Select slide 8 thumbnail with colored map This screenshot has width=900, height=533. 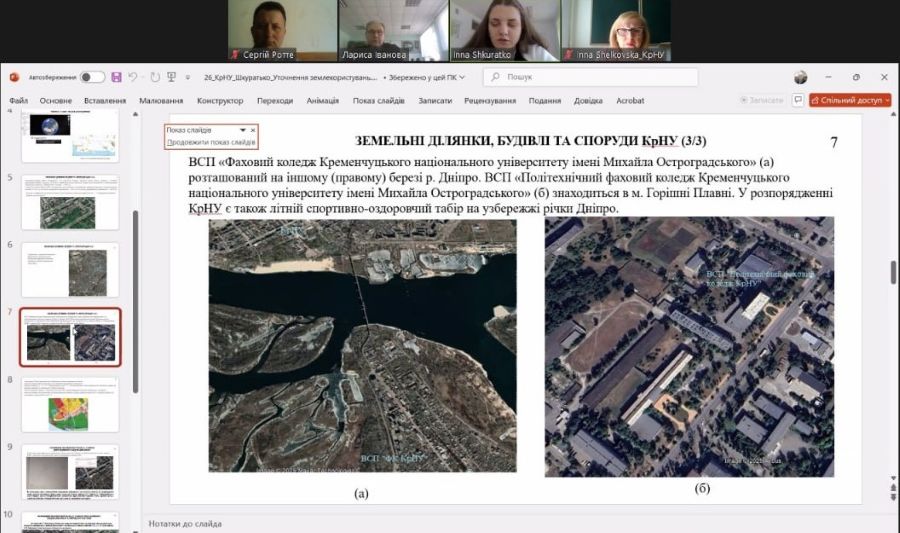click(71, 404)
